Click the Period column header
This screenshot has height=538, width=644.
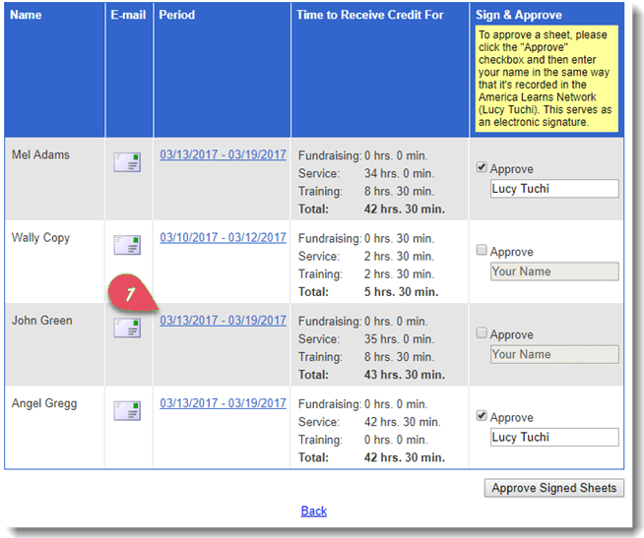[x=177, y=16]
